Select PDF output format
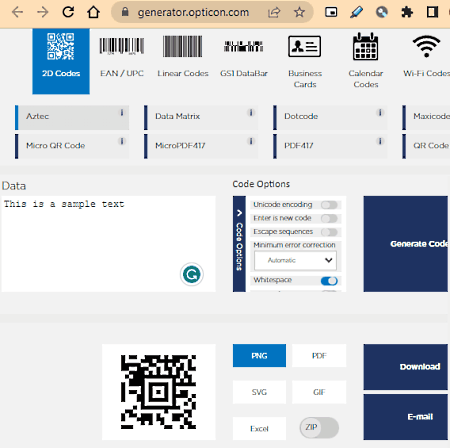 pos(319,356)
